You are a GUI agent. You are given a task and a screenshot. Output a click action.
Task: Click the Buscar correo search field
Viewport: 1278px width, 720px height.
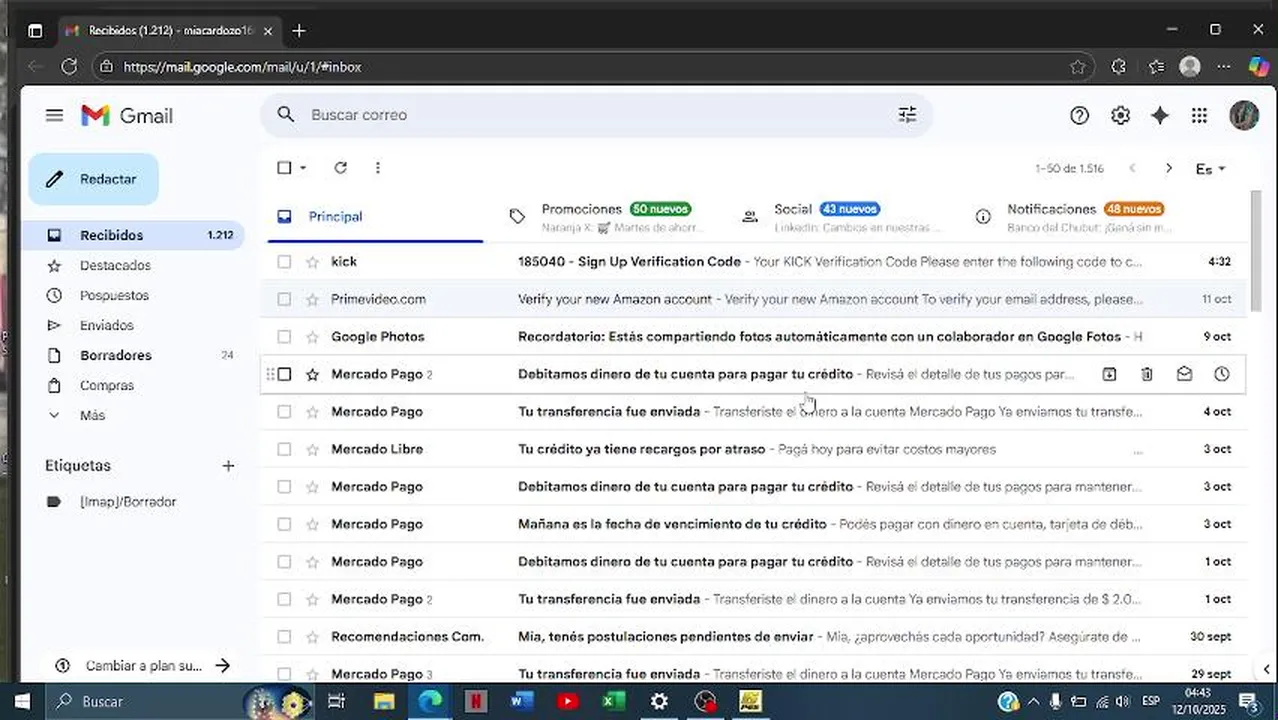click(x=598, y=115)
